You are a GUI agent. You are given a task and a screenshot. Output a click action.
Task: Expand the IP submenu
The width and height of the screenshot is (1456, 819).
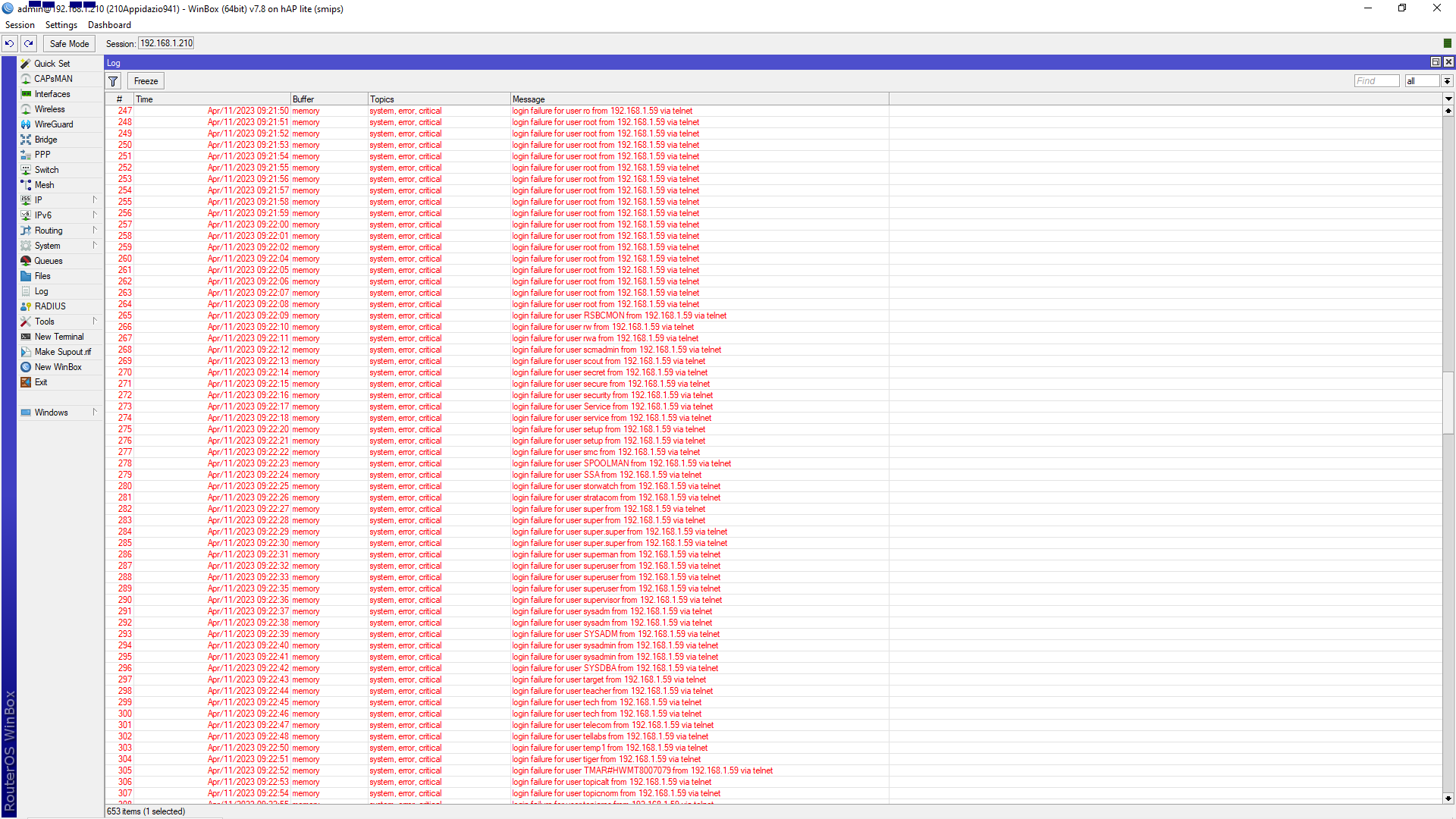38,199
